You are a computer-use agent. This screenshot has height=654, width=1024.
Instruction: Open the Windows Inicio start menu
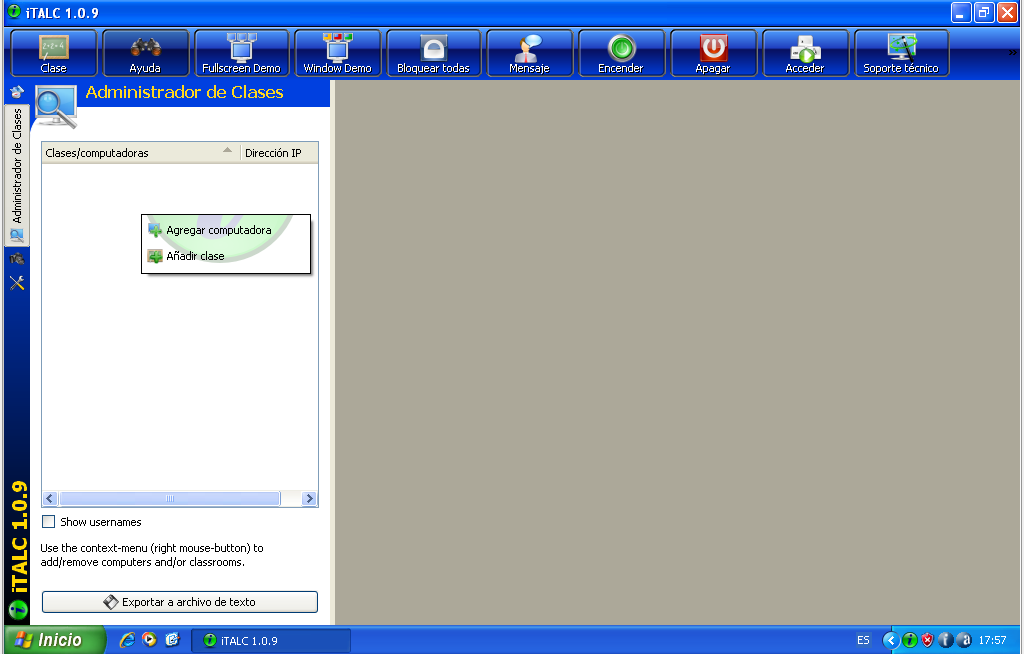[x=56, y=640]
